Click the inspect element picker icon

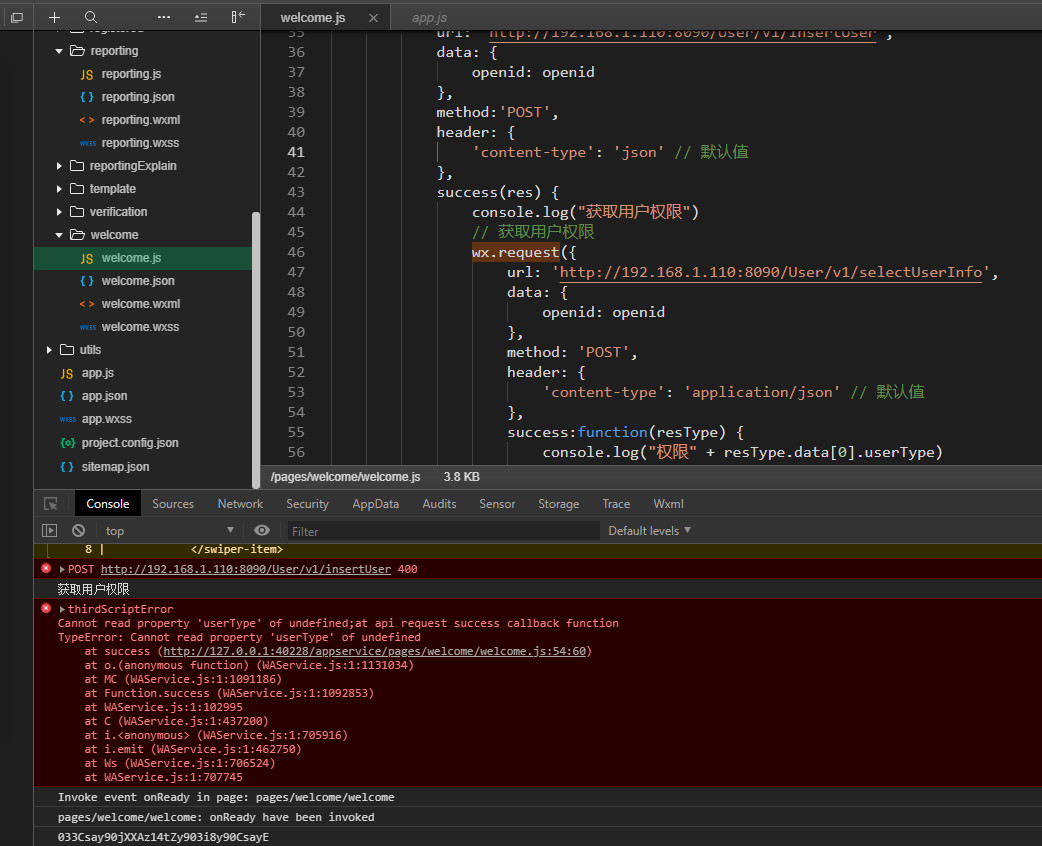tap(51, 504)
